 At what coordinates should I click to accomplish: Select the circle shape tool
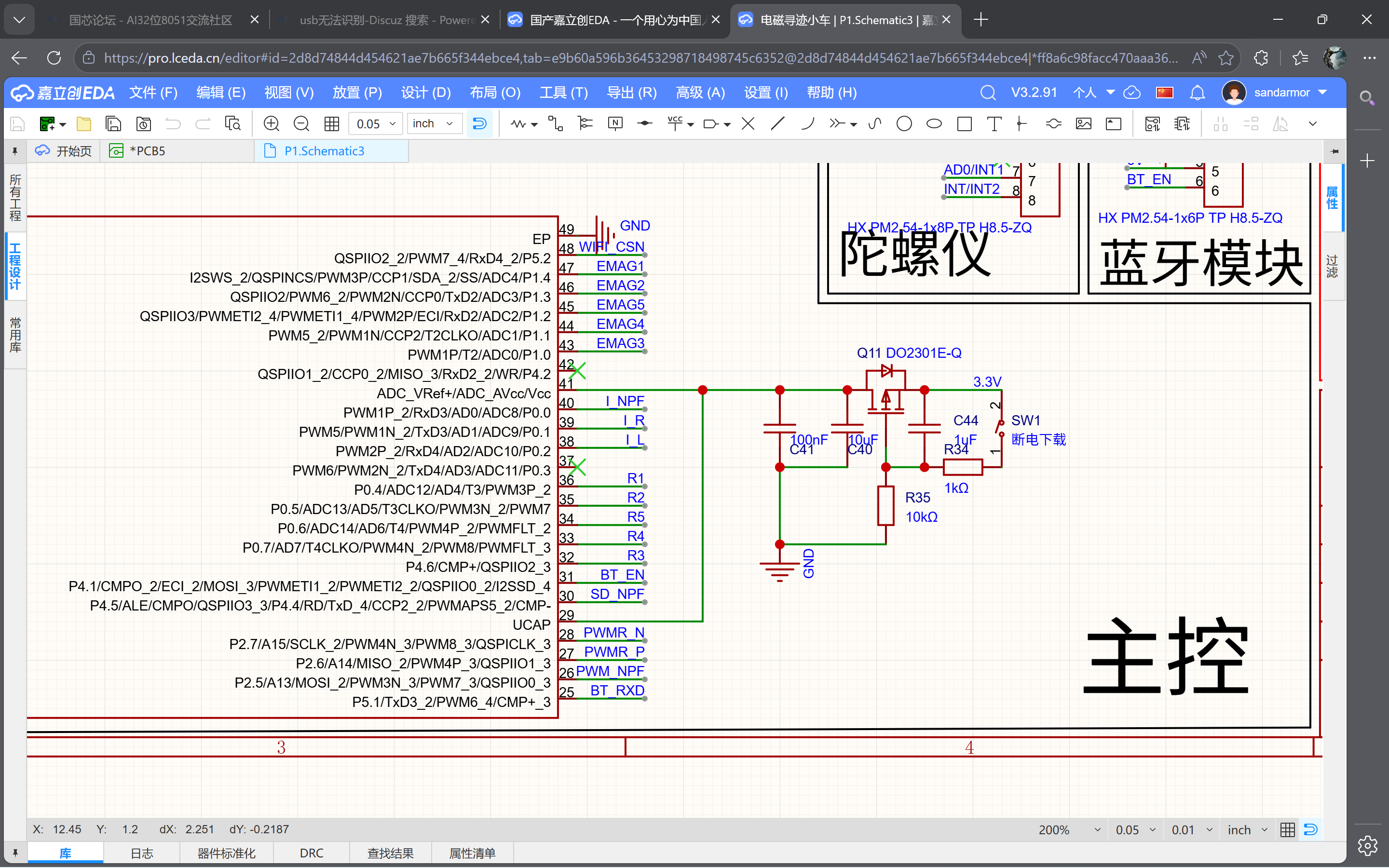pyautogui.click(x=904, y=123)
